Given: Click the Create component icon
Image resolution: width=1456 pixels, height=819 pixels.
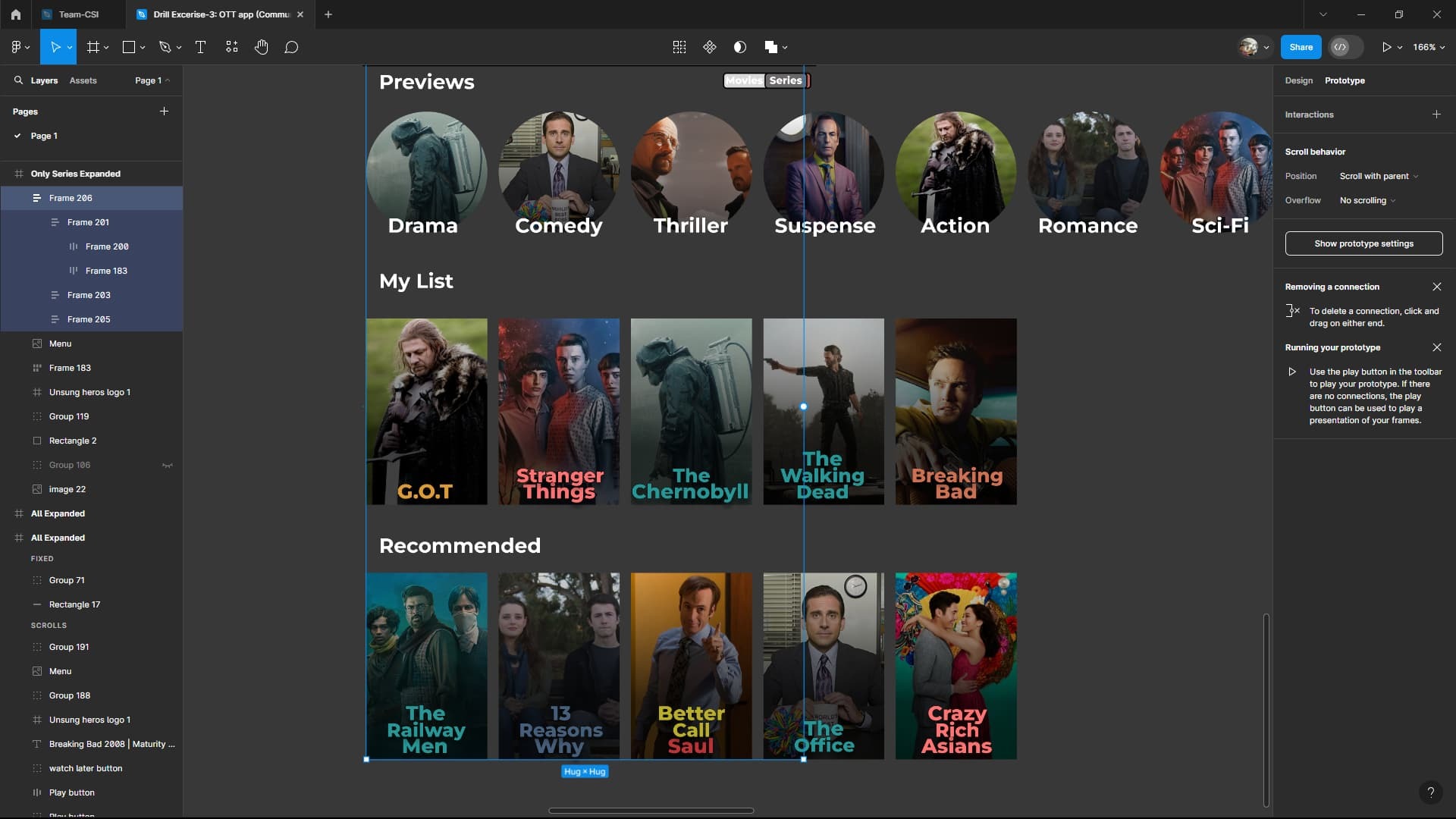Looking at the screenshot, I should click(710, 47).
